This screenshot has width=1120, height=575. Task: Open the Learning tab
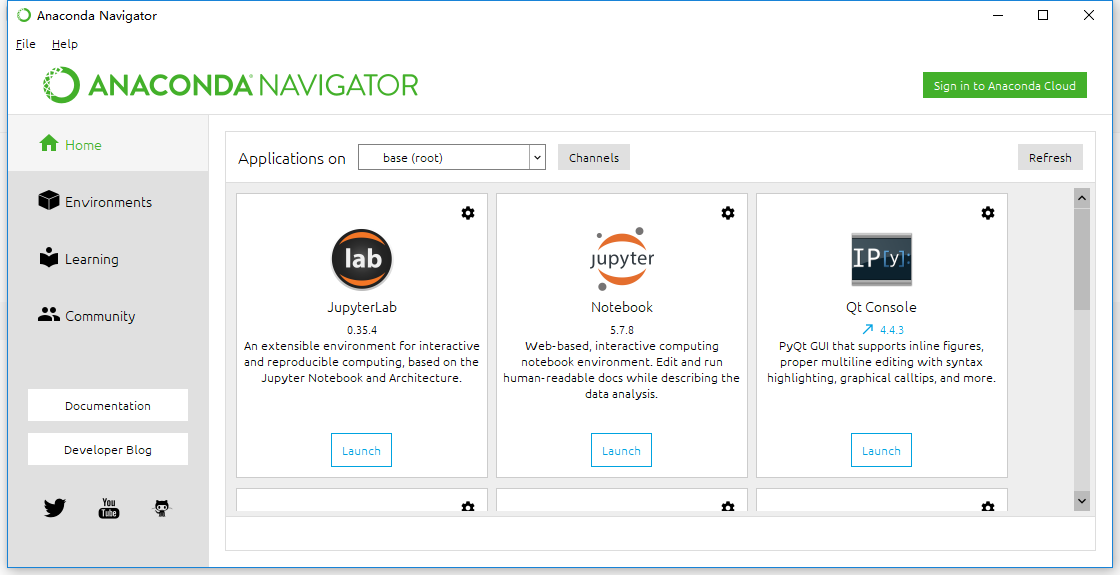point(109,259)
